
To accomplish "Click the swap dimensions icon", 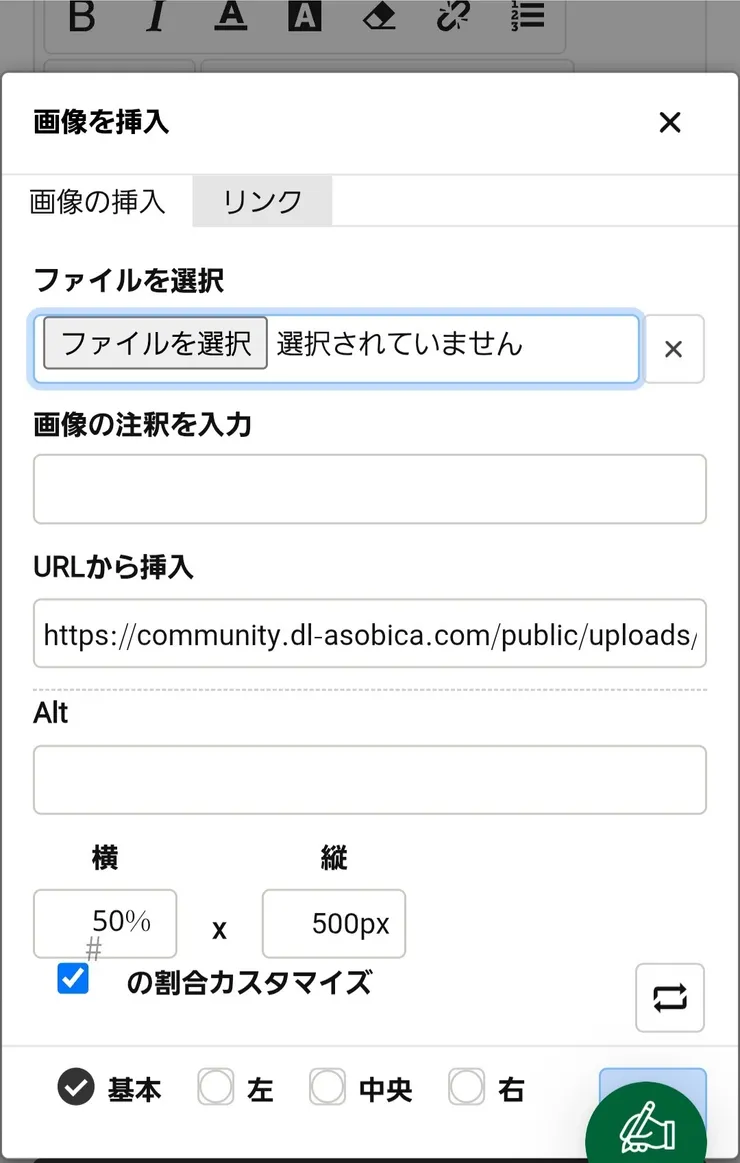I will pyautogui.click(x=669, y=998).
